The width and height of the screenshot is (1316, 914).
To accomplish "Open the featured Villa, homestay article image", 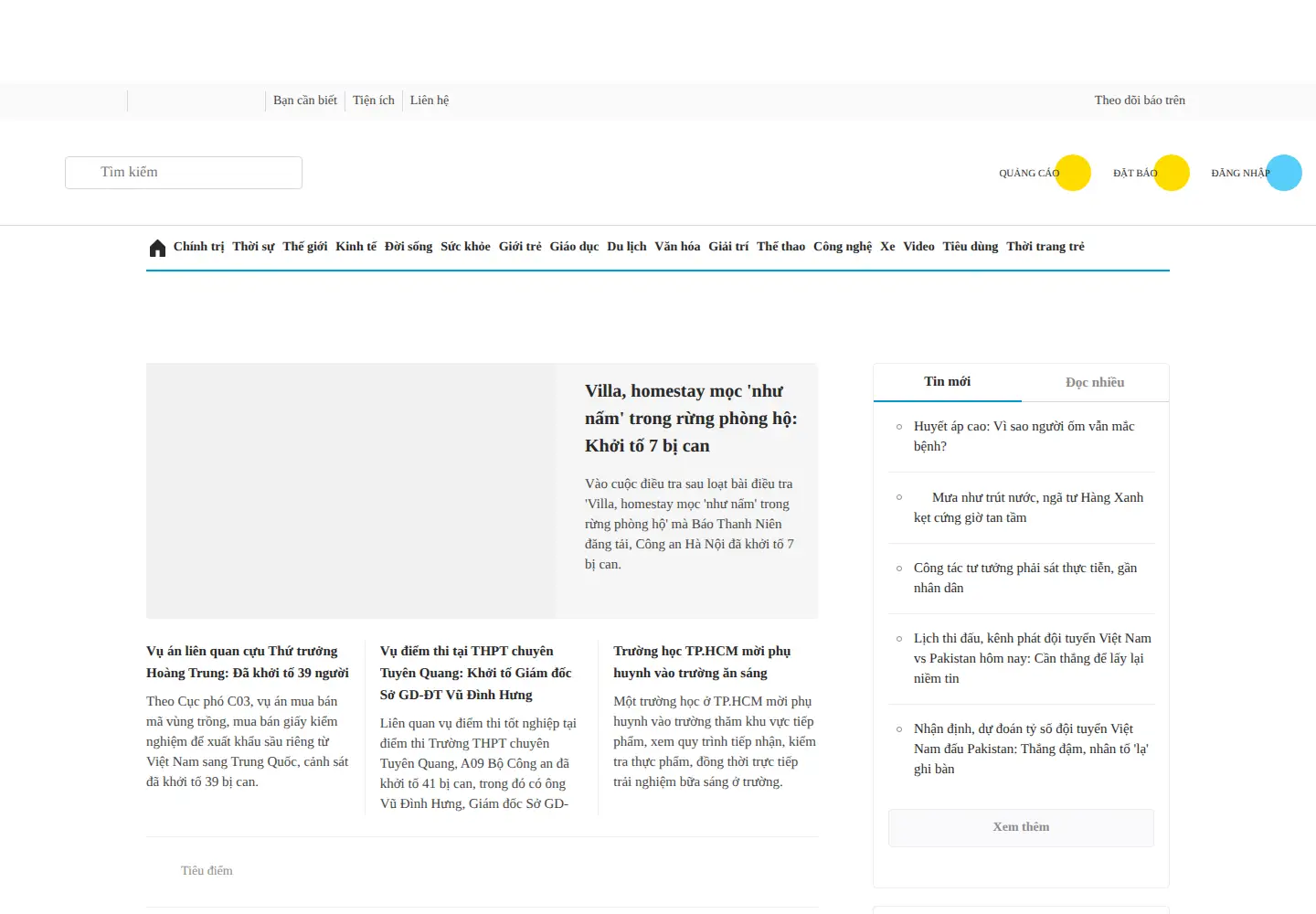I will pos(351,491).
